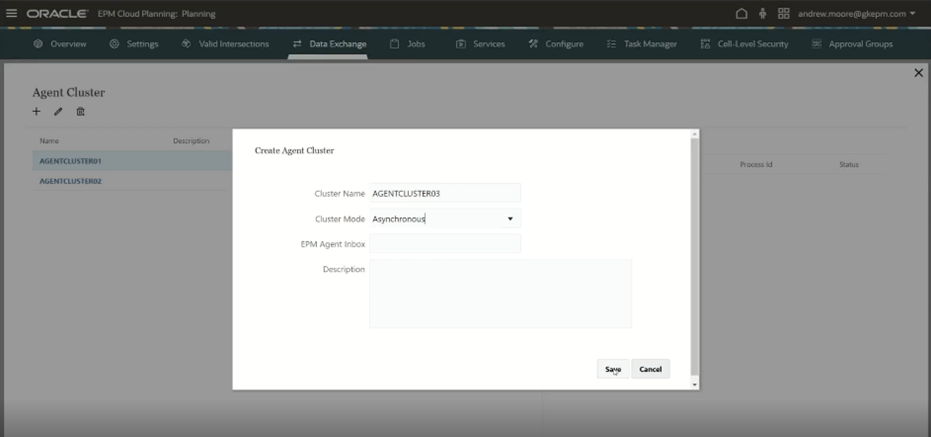Open the Task Manager tab

pos(641,44)
